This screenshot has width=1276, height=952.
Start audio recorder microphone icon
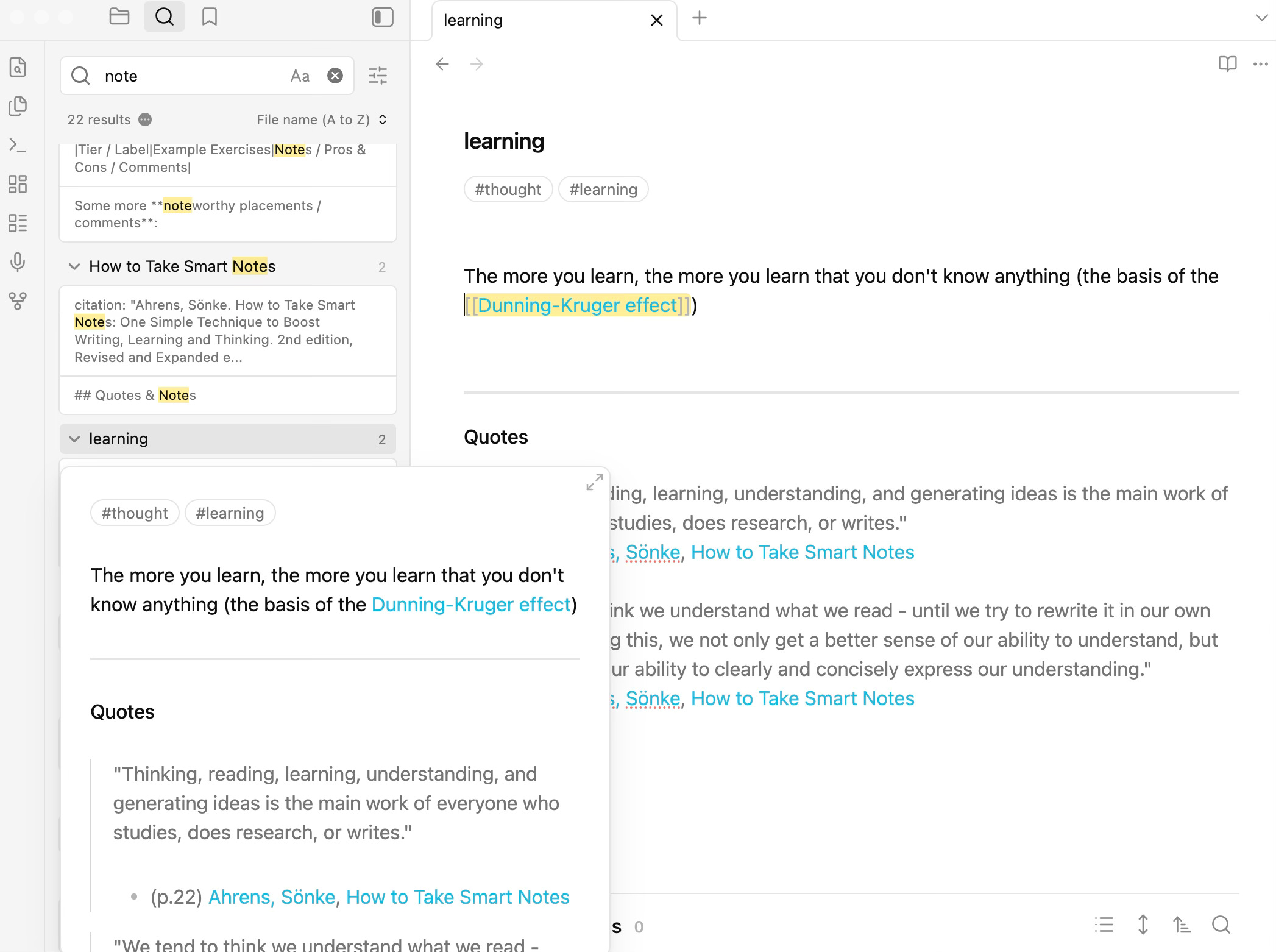[x=18, y=262]
